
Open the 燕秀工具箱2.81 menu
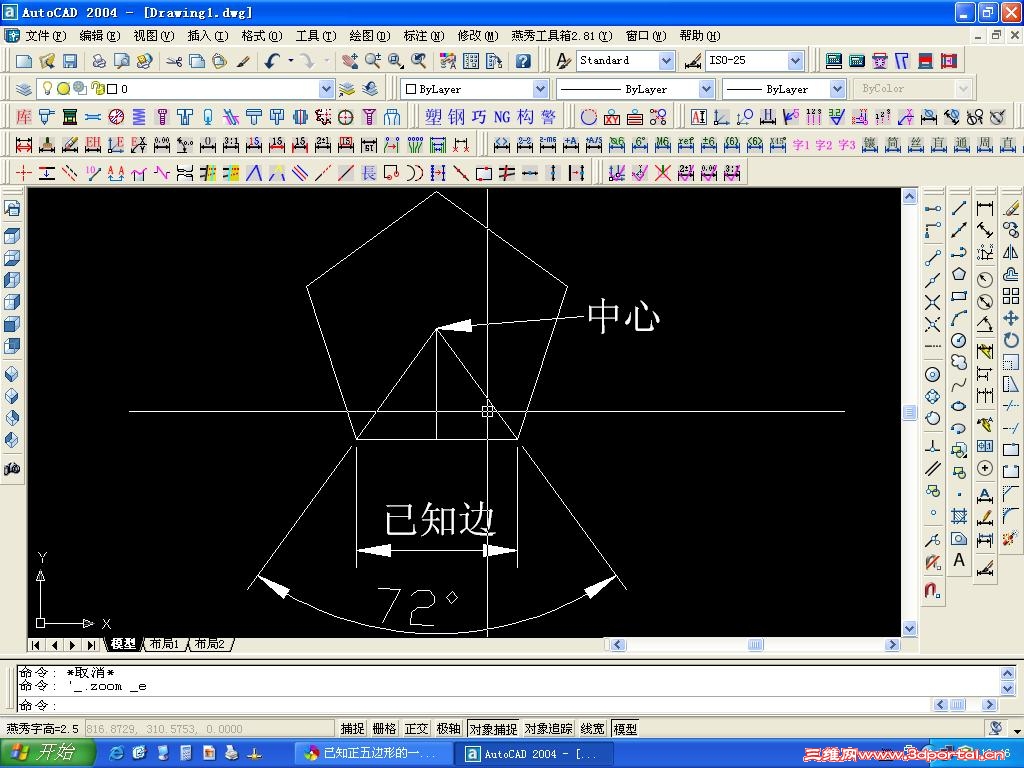[x=562, y=36]
